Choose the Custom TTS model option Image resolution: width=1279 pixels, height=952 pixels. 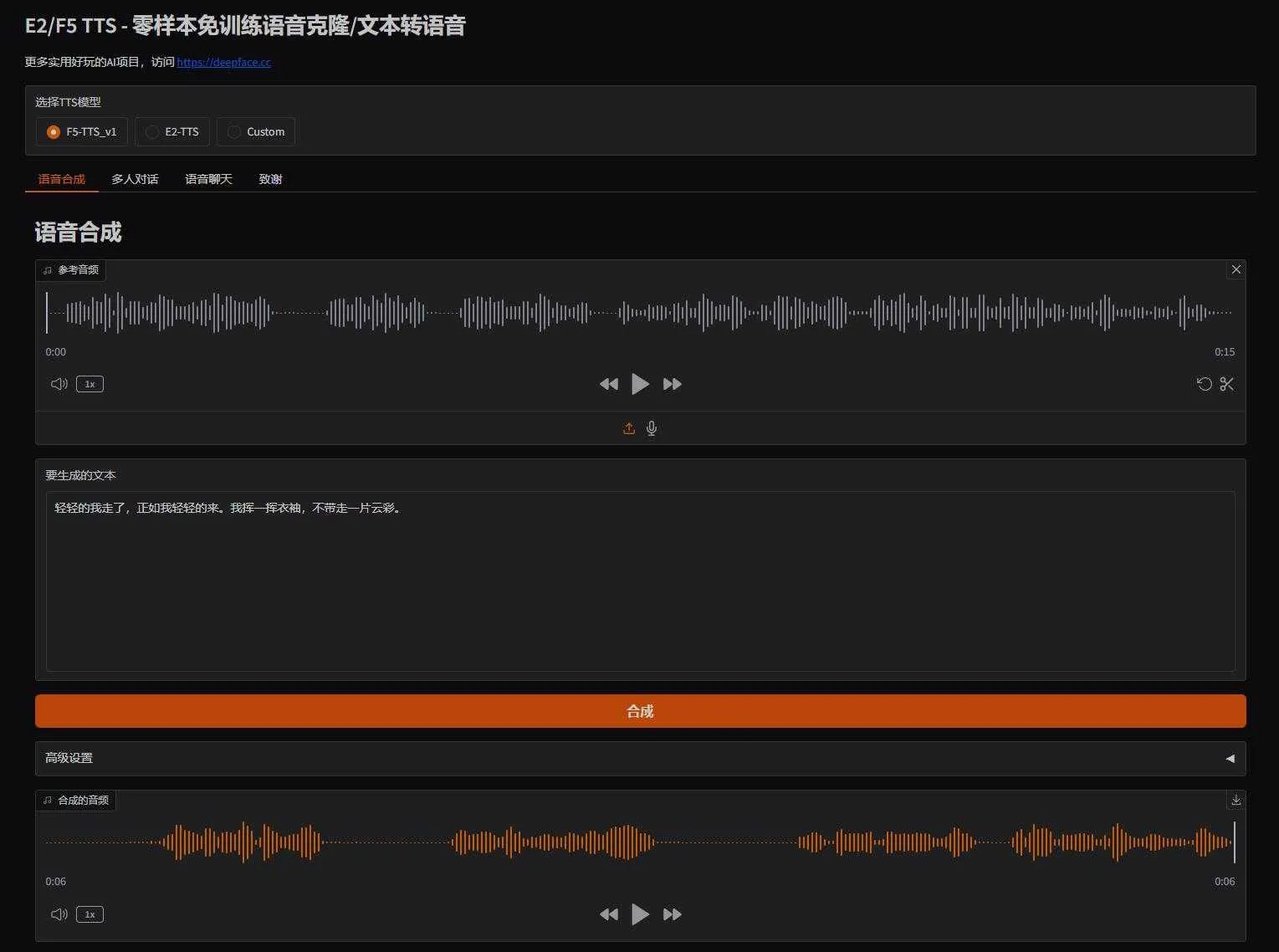point(234,132)
